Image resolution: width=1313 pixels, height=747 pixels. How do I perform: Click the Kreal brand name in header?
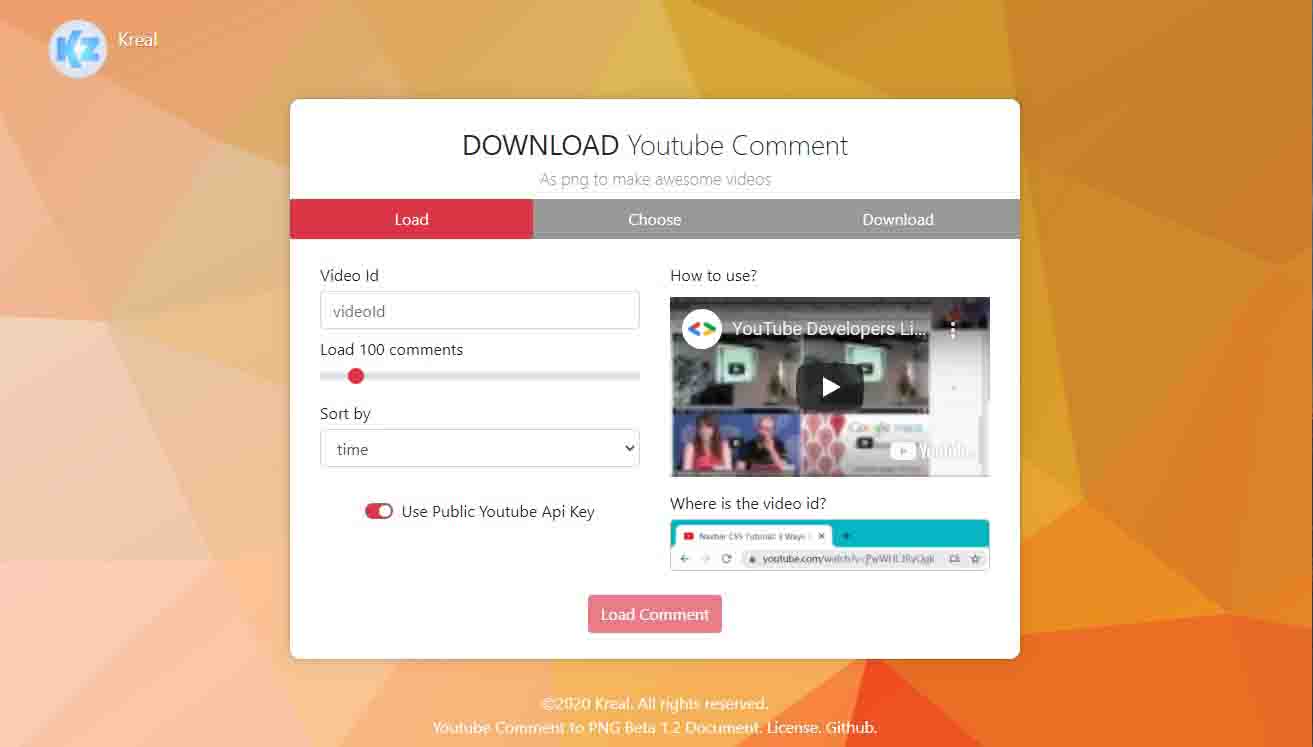click(x=137, y=40)
